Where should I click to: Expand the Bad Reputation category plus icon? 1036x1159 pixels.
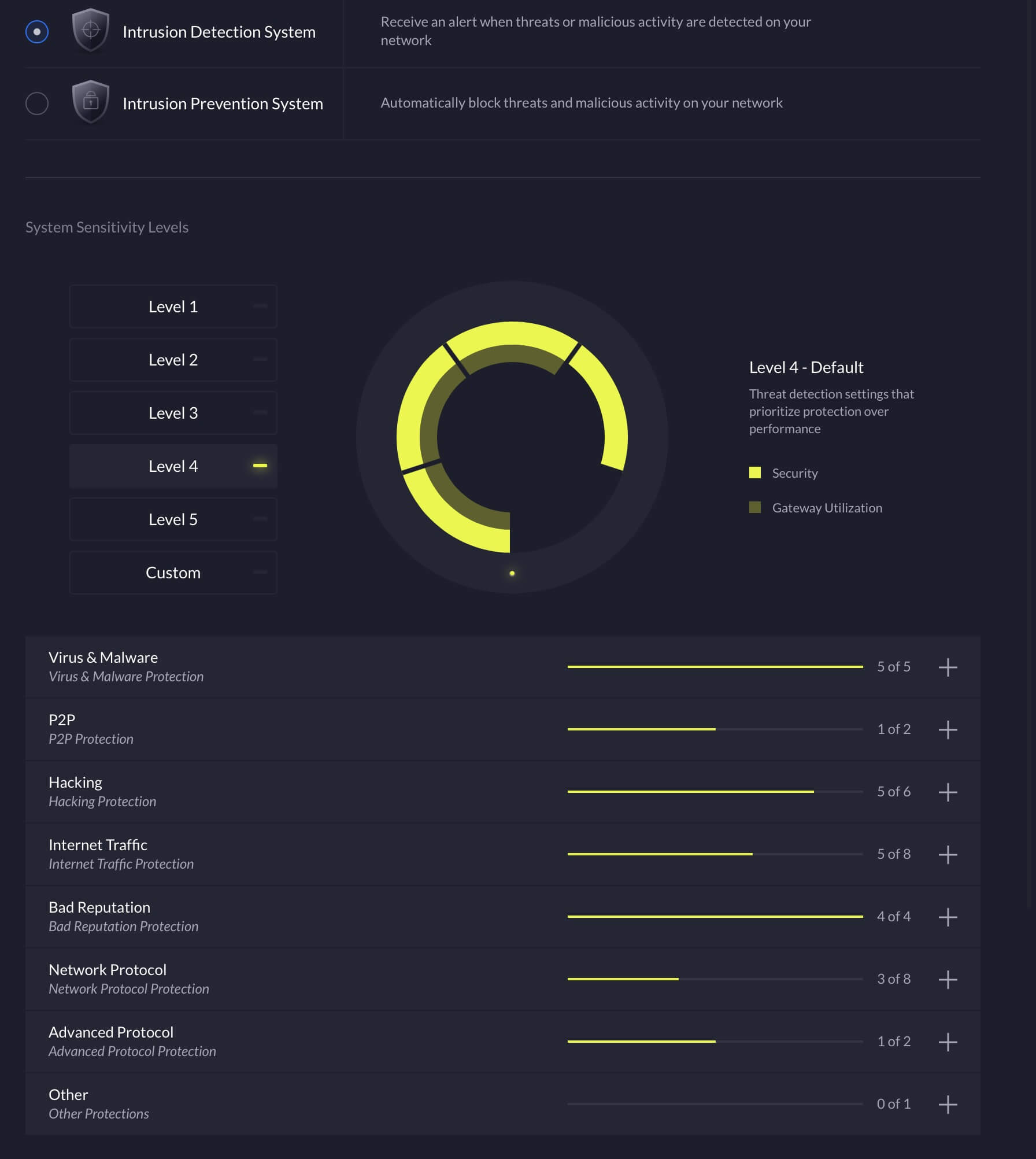pyautogui.click(x=948, y=917)
